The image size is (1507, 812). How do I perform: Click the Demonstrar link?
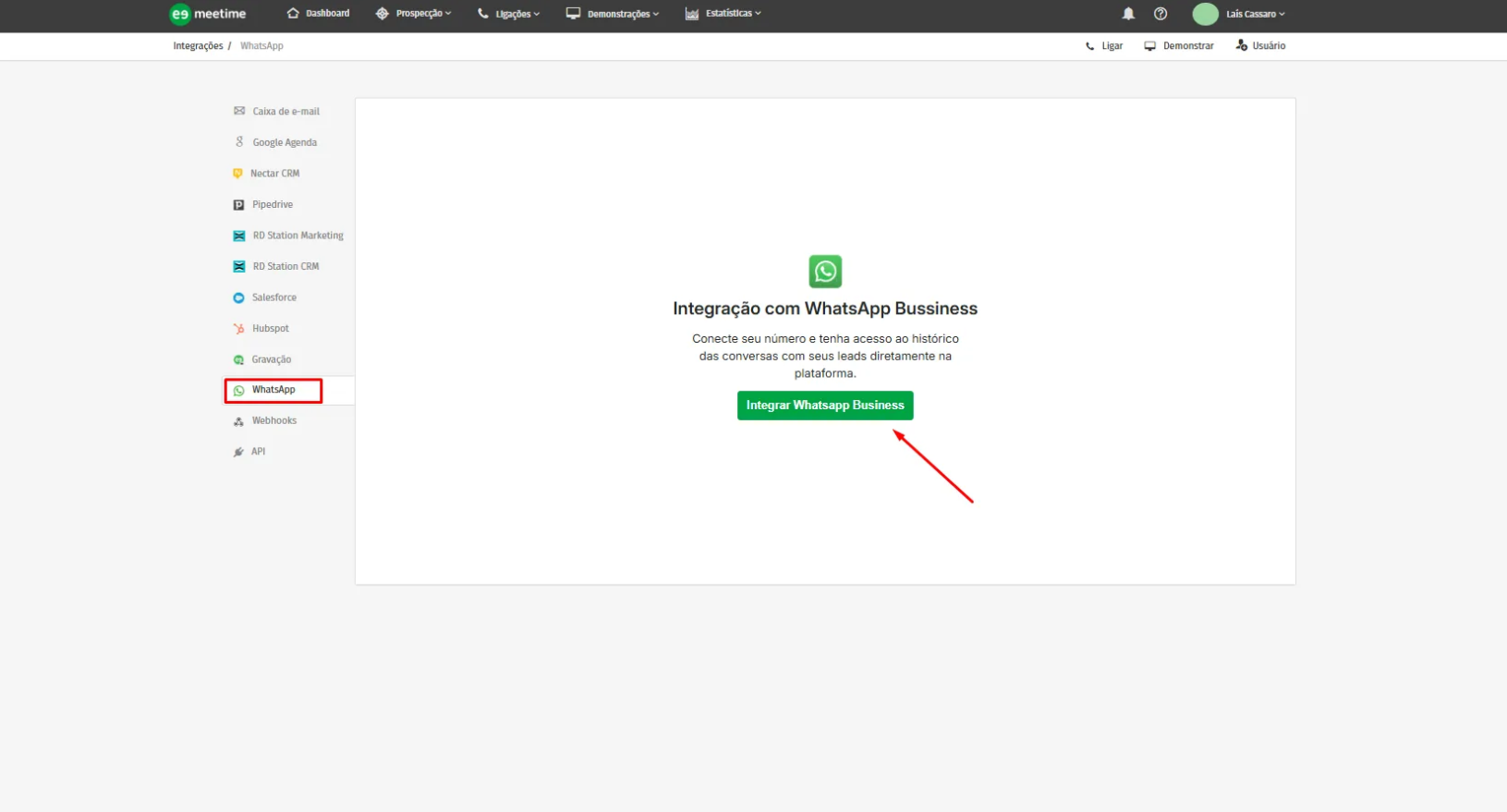(x=1188, y=45)
